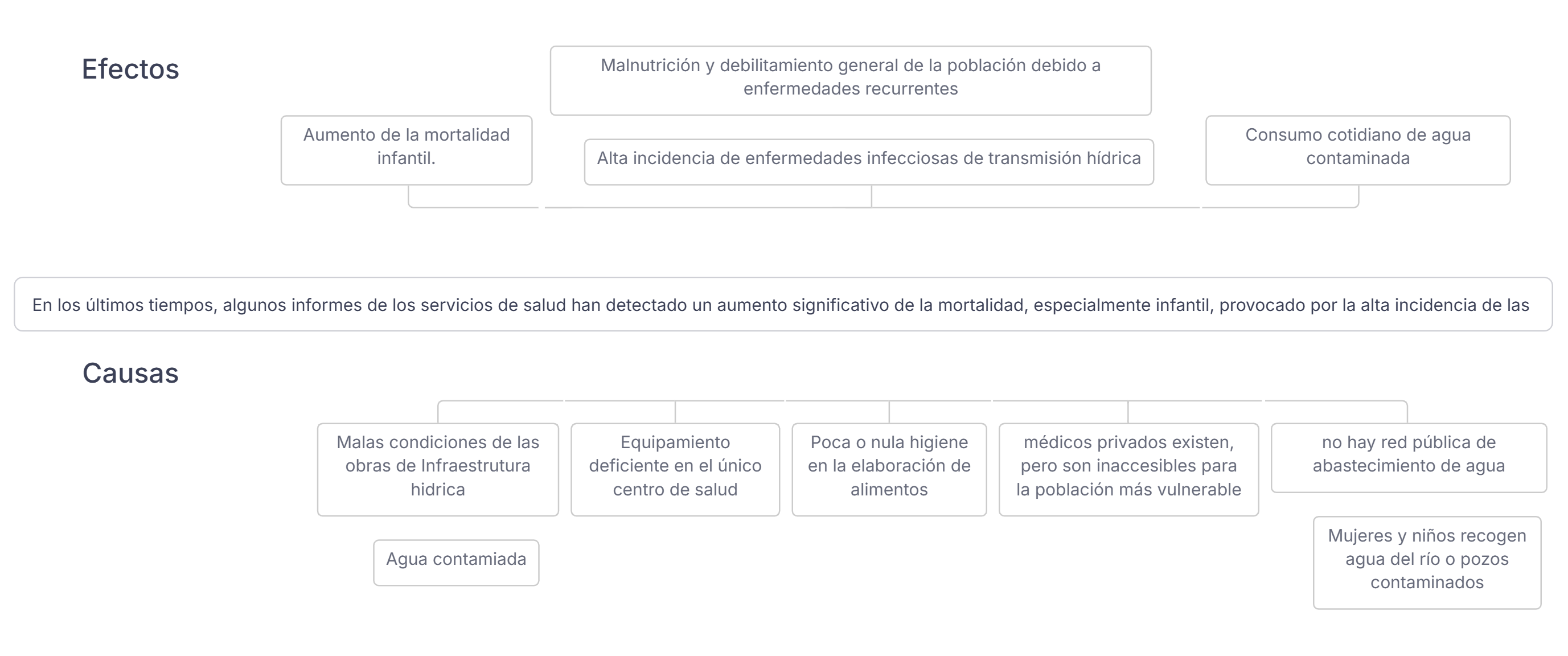This screenshot has height=656, width=1568.
Task: Click connector line below Alta incidencia box
Action: pos(872,196)
